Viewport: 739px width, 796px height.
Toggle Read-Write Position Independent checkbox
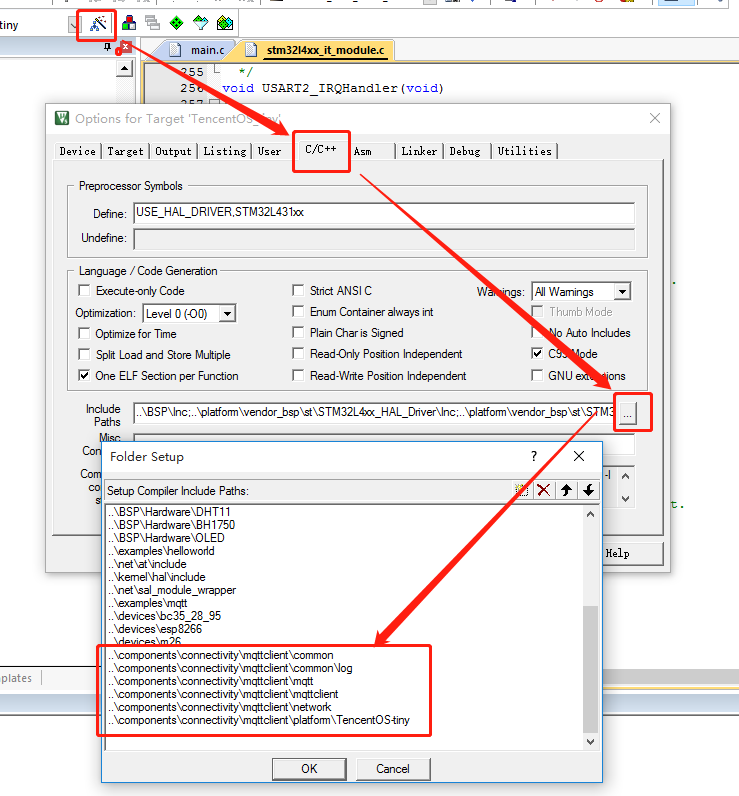pos(298,375)
